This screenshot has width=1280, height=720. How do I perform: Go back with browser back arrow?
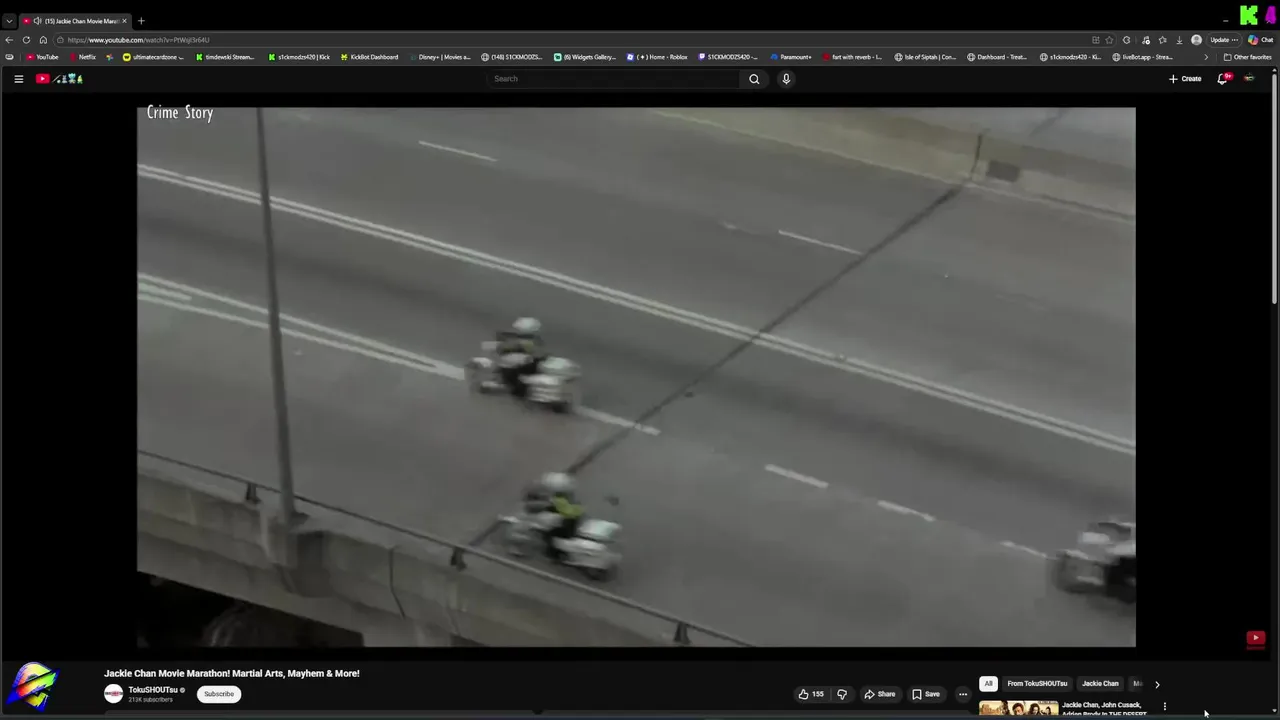coord(9,40)
